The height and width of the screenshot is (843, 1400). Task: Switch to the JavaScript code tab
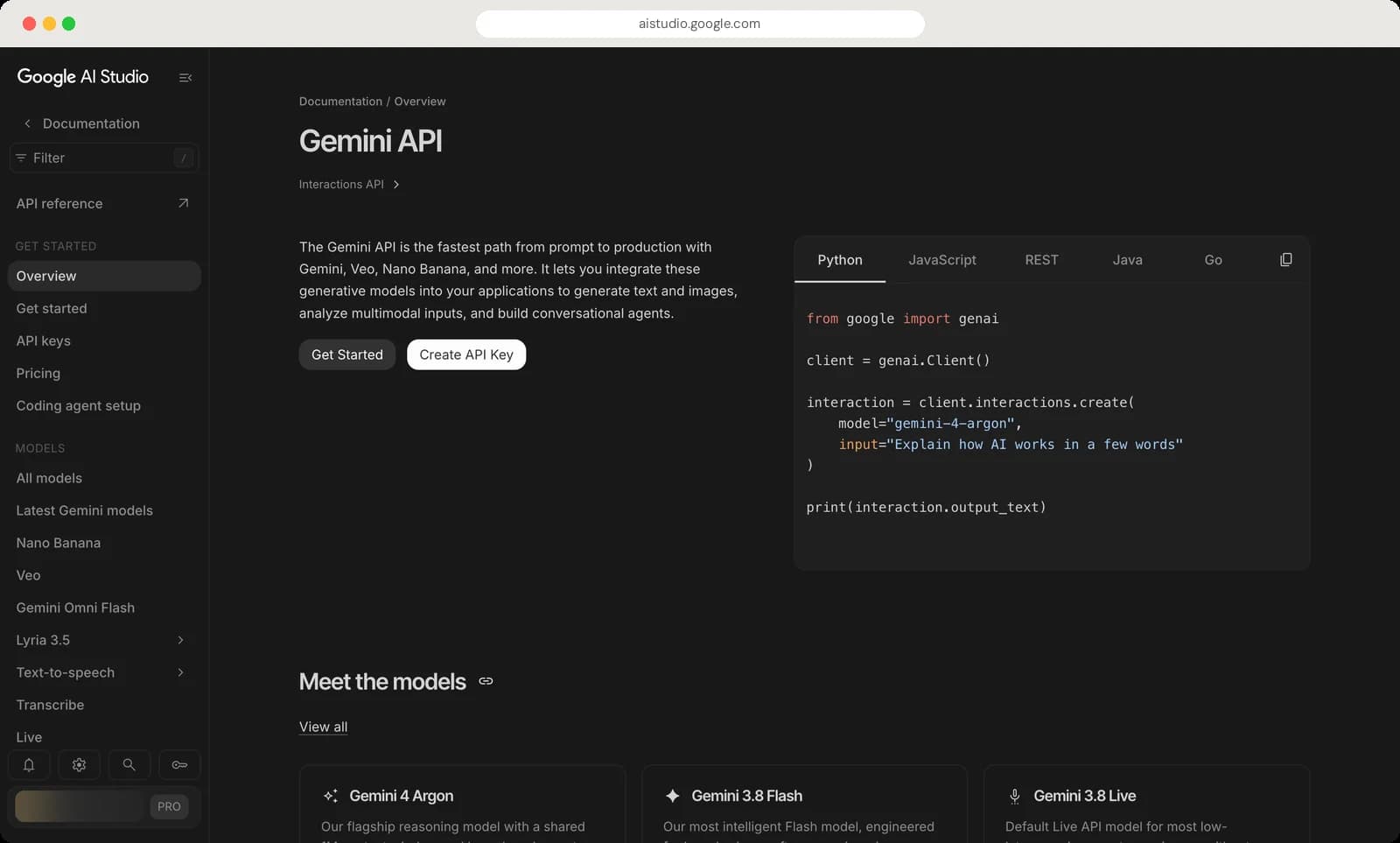click(942, 260)
